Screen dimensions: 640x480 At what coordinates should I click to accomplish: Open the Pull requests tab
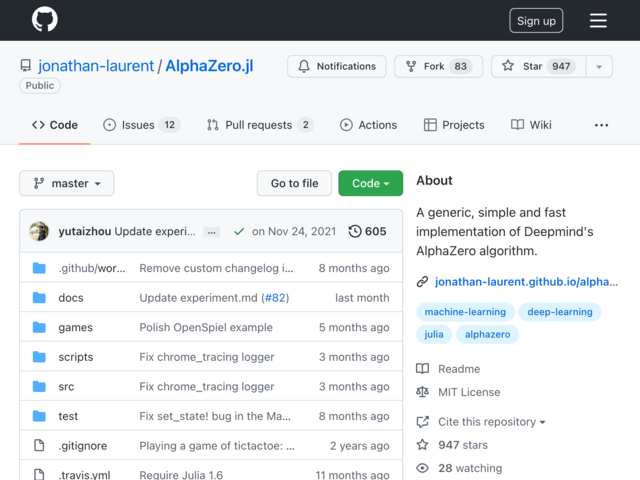pos(260,125)
